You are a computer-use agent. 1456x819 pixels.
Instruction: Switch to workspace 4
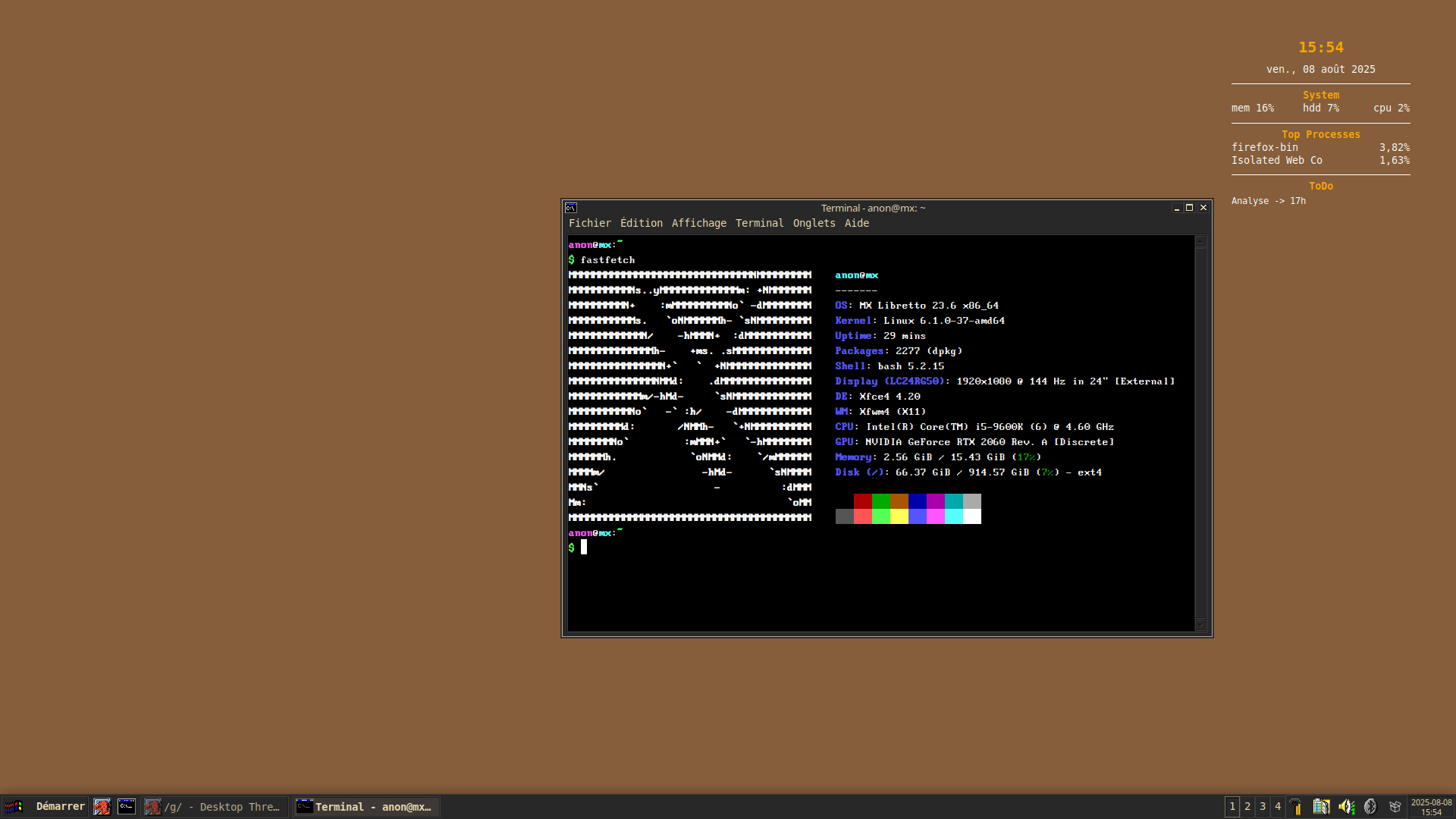(x=1278, y=807)
